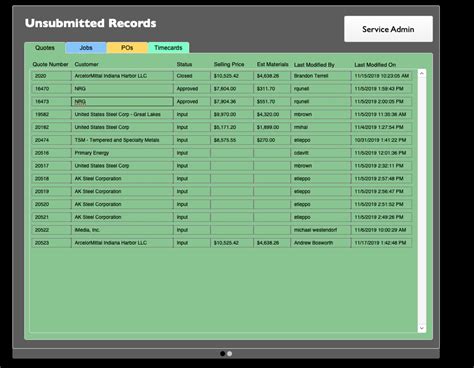Click Primary Energy customer cell
Screen dimensions: 474x368
122,153
